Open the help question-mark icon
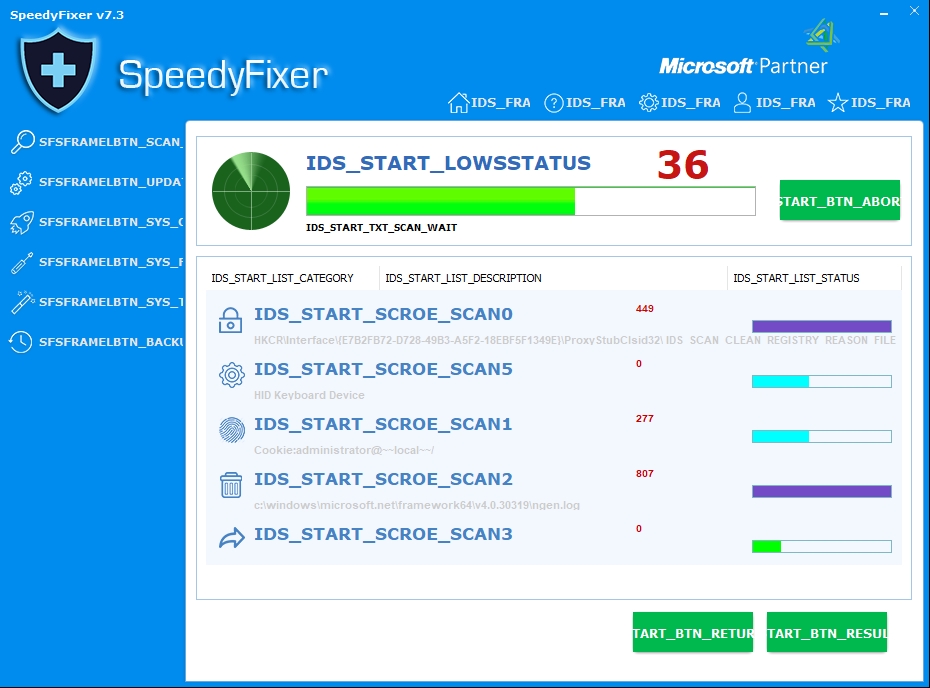The height and width of the screenshot is (688, 930). click(x=553, y=103)
